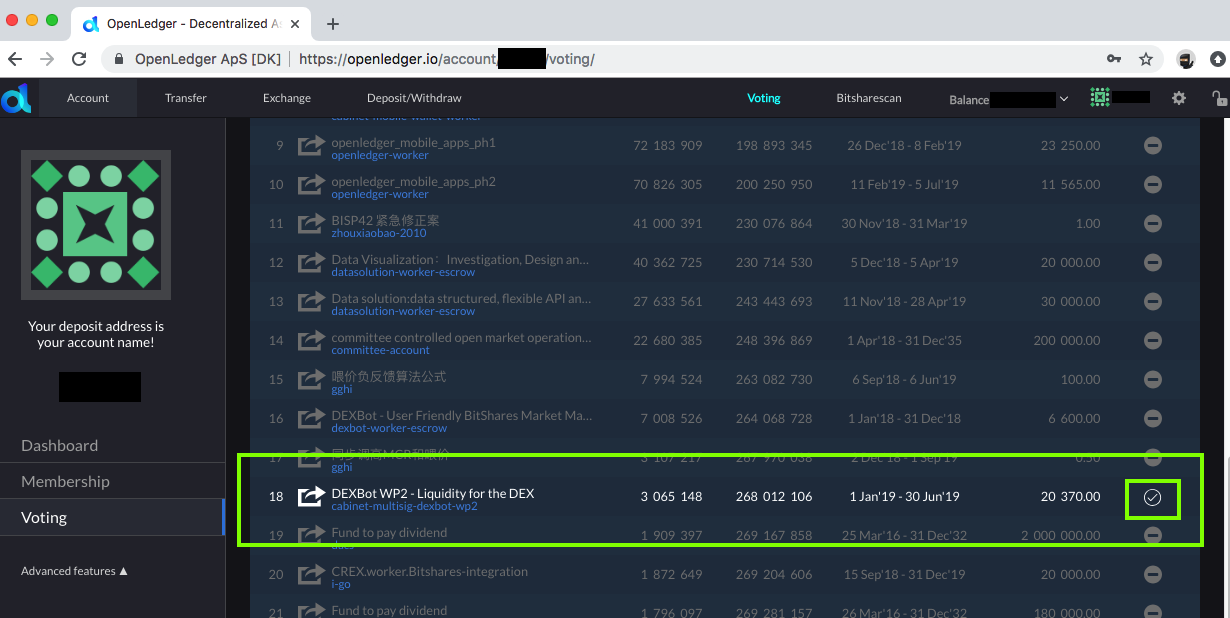Viewport: 1230px width, 618px height.
Task: Open the Balance dropdown in header
Action: pos(1009,99)
